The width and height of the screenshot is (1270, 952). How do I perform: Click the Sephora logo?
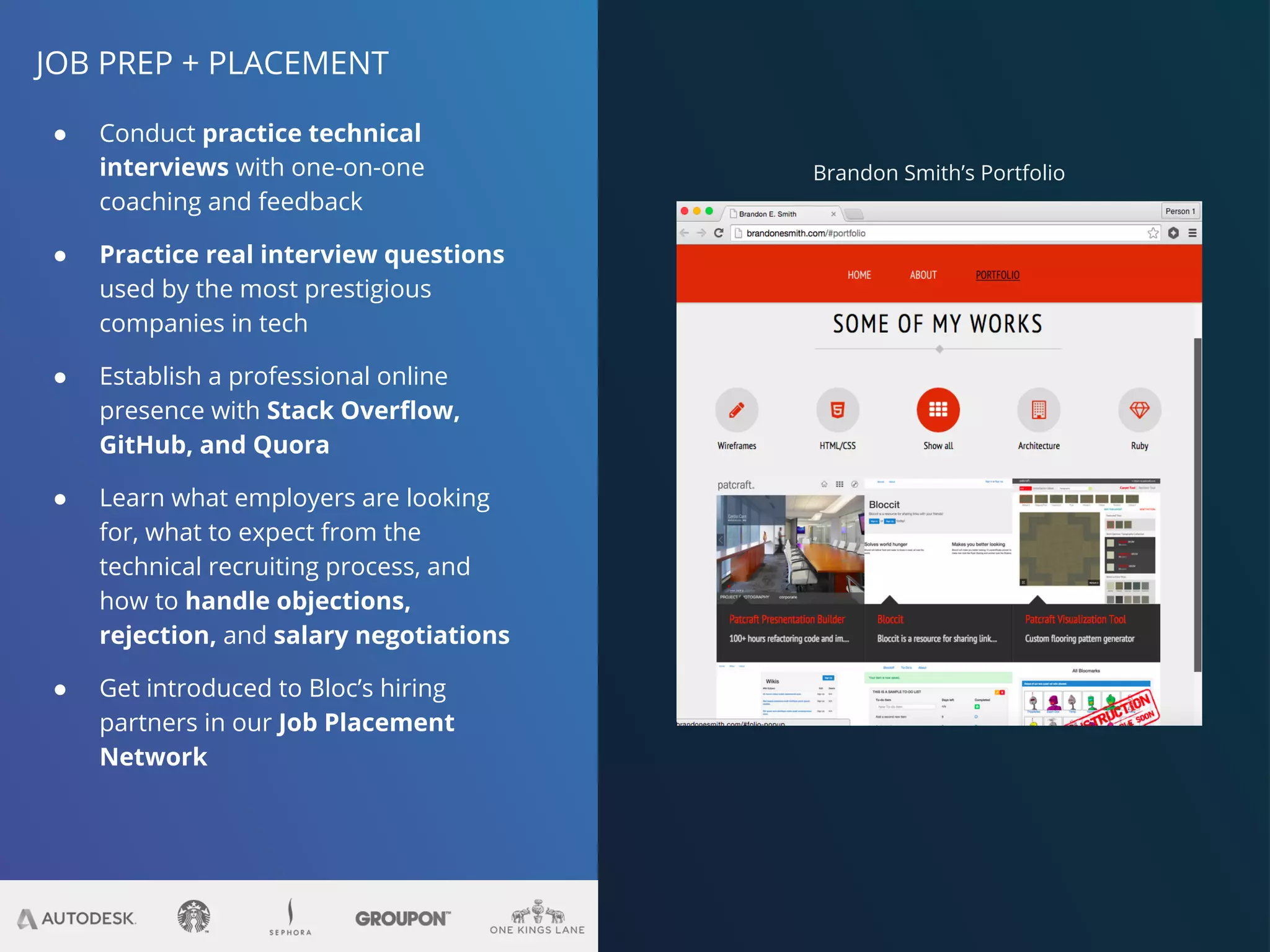click(x=290, y=917)
